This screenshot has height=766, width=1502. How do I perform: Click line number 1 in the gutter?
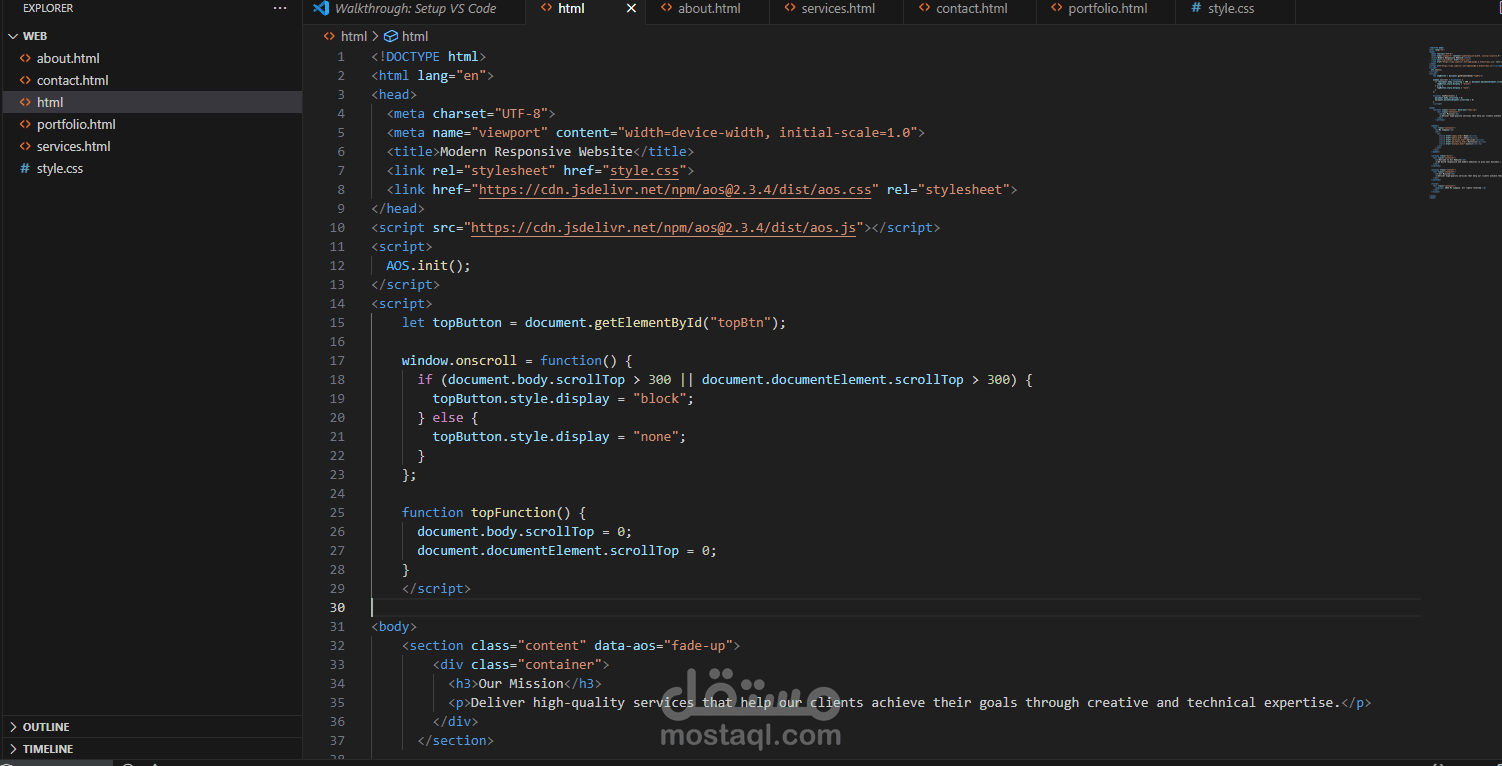pyautogui.click(x=341, y=56)
